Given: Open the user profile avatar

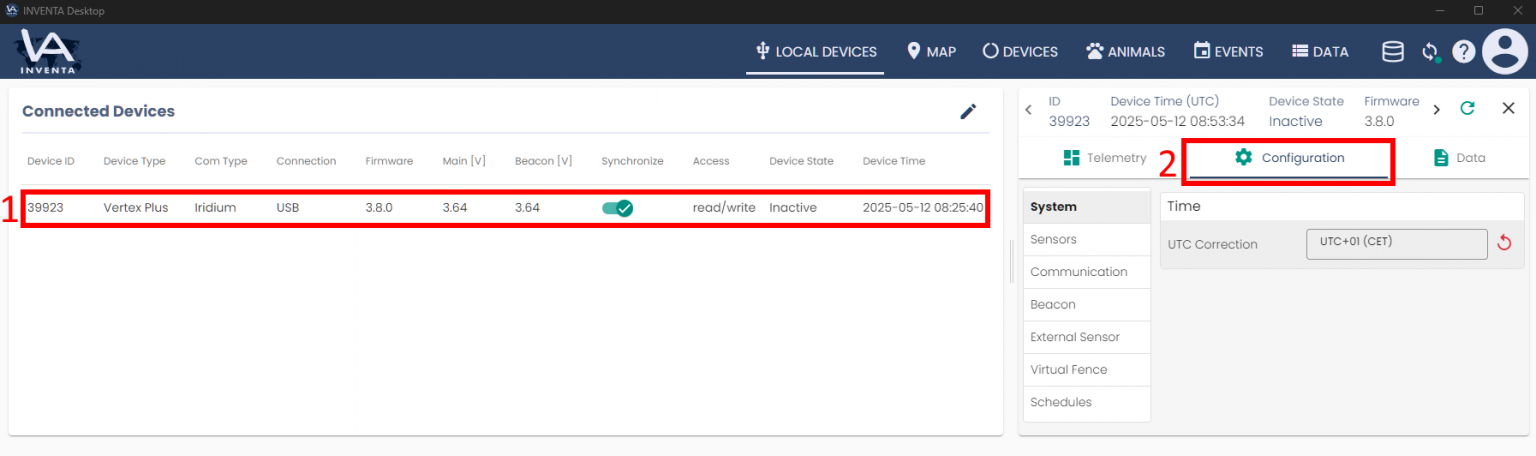Looking at the screenshot, I should (1505, 52).
